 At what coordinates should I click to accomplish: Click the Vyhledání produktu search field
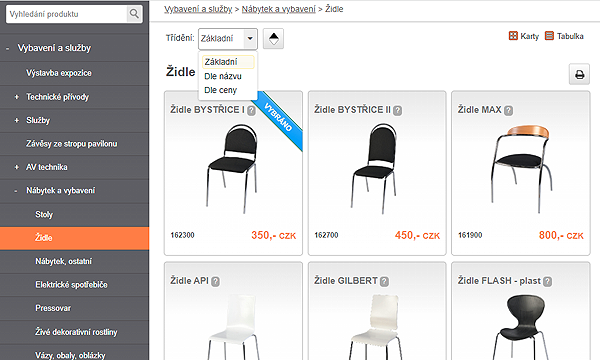pos(67,14)
